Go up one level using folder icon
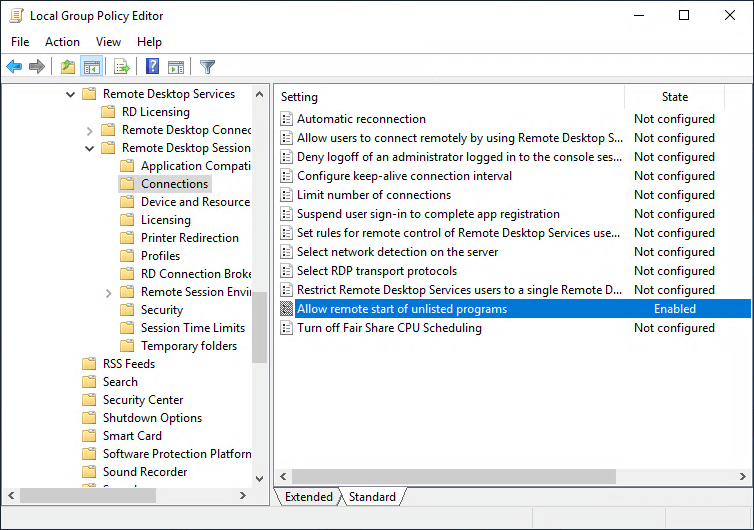Screen dimensions: 754x530 [67, 67]
